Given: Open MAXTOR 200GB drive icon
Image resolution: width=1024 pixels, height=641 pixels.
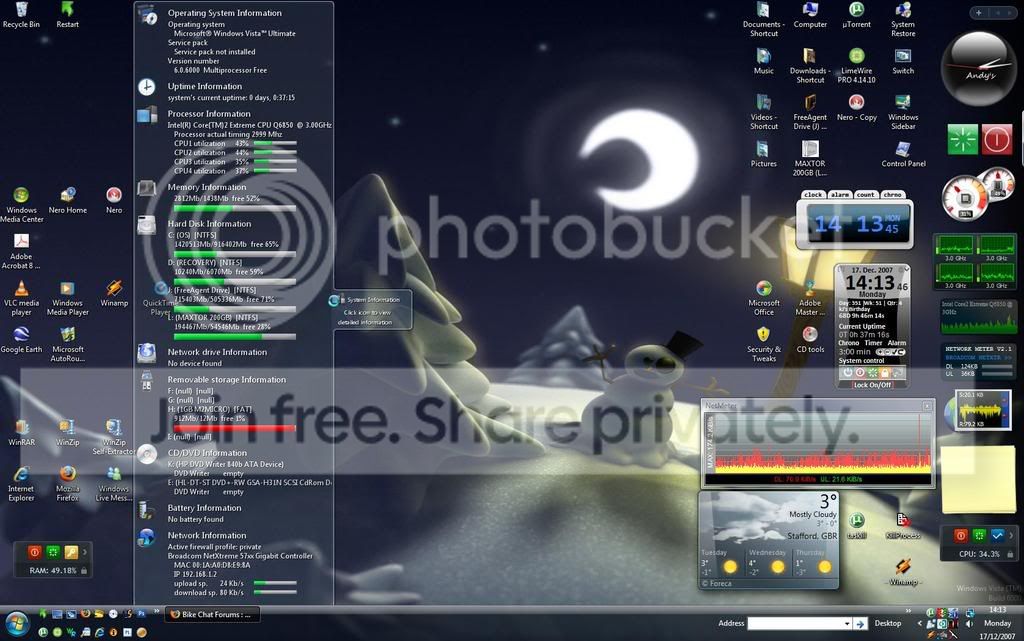Looking at the screenshot, I should [810, 159].
